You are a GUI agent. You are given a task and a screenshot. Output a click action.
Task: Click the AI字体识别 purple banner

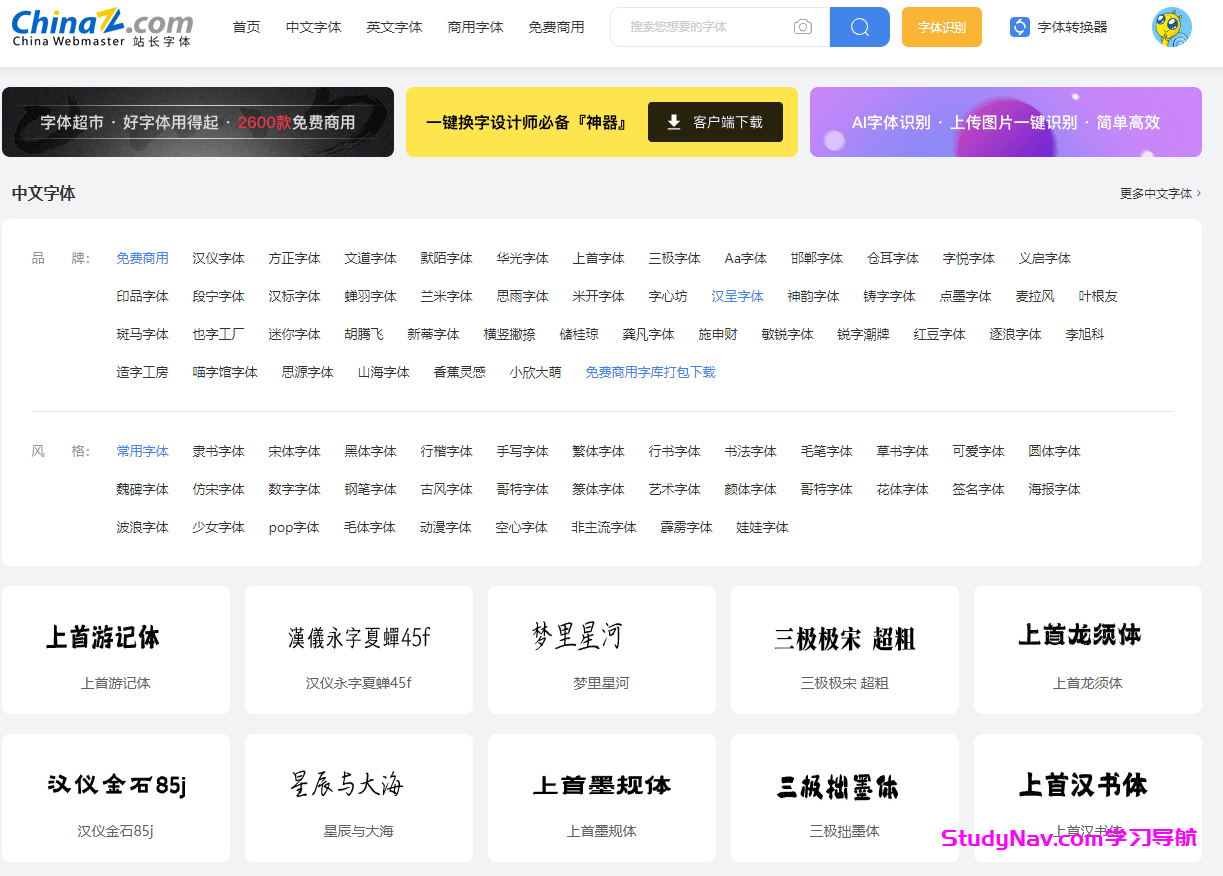pyautogui.click(x=1006, y=122)
